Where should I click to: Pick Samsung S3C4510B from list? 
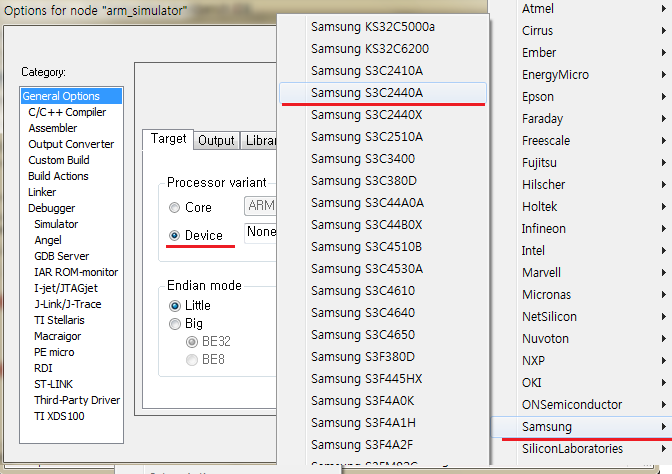coord(383,247)
